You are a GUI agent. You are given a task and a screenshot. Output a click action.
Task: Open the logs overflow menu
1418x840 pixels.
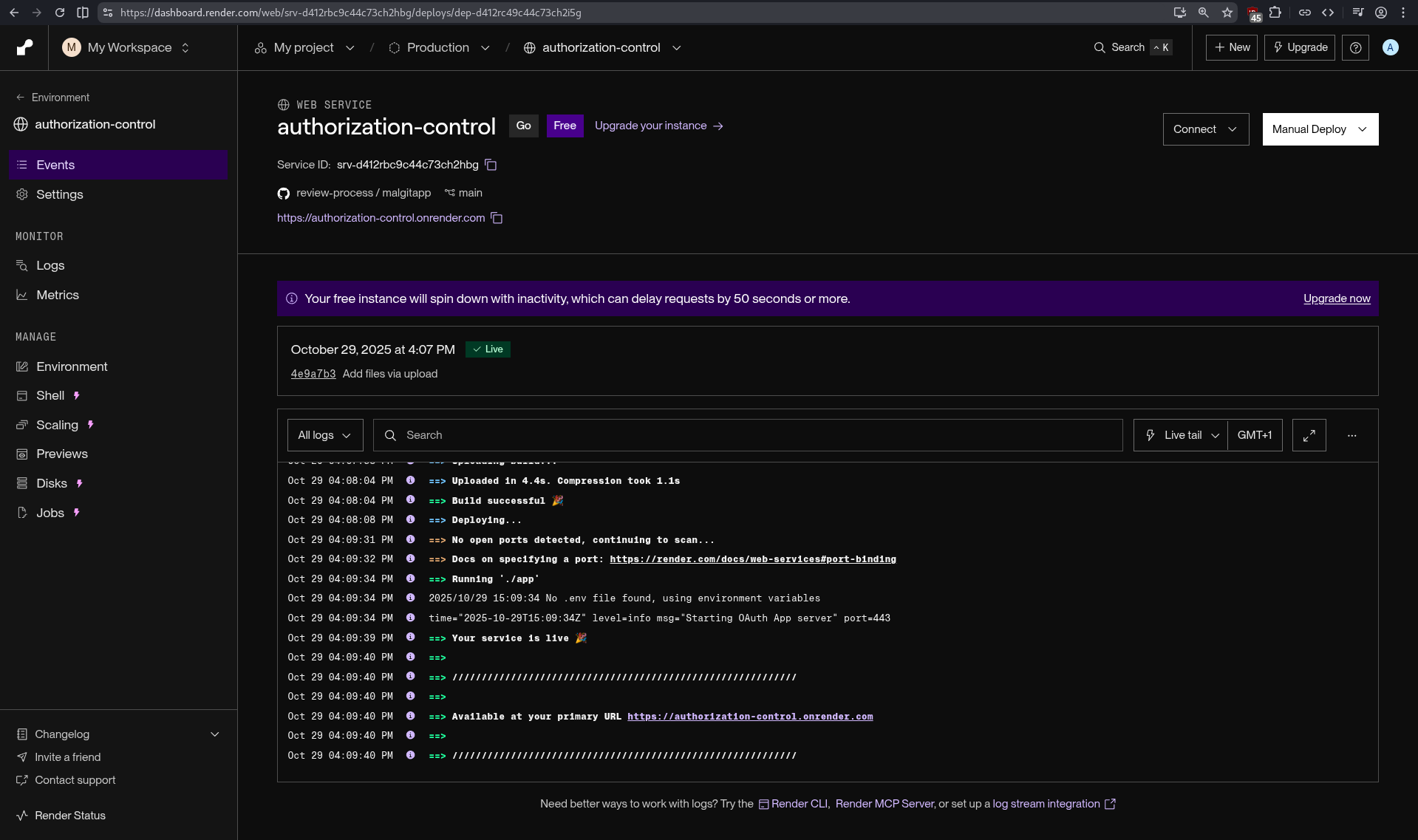tap(1352, 435)
